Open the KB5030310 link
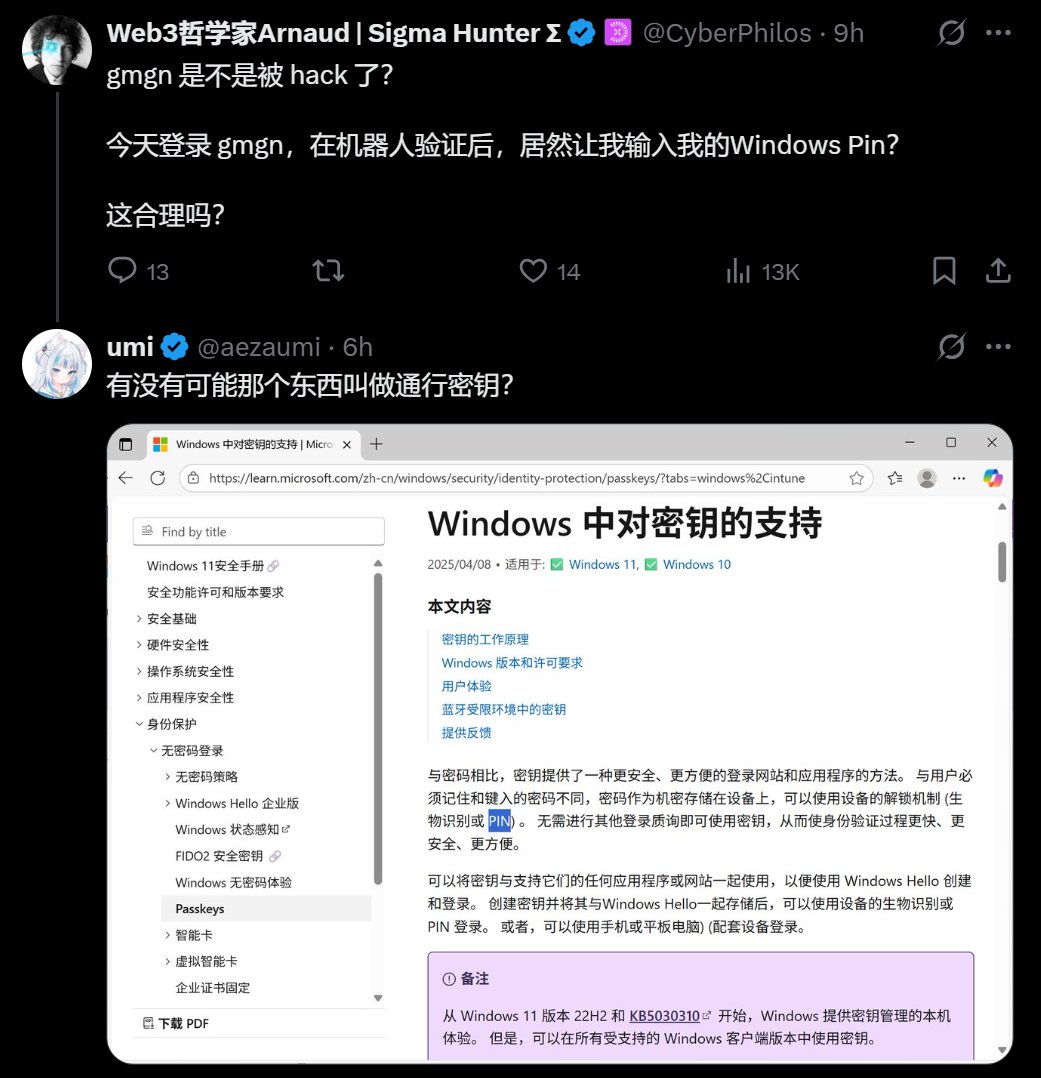 pyautogui.click(x=664, y=1015)
